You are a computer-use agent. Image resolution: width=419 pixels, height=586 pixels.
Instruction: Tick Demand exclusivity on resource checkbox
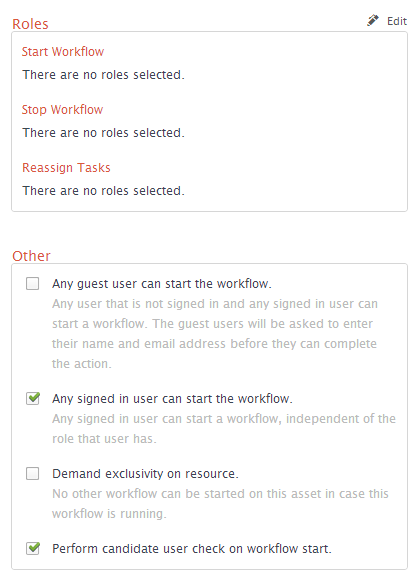coord(33,474)
